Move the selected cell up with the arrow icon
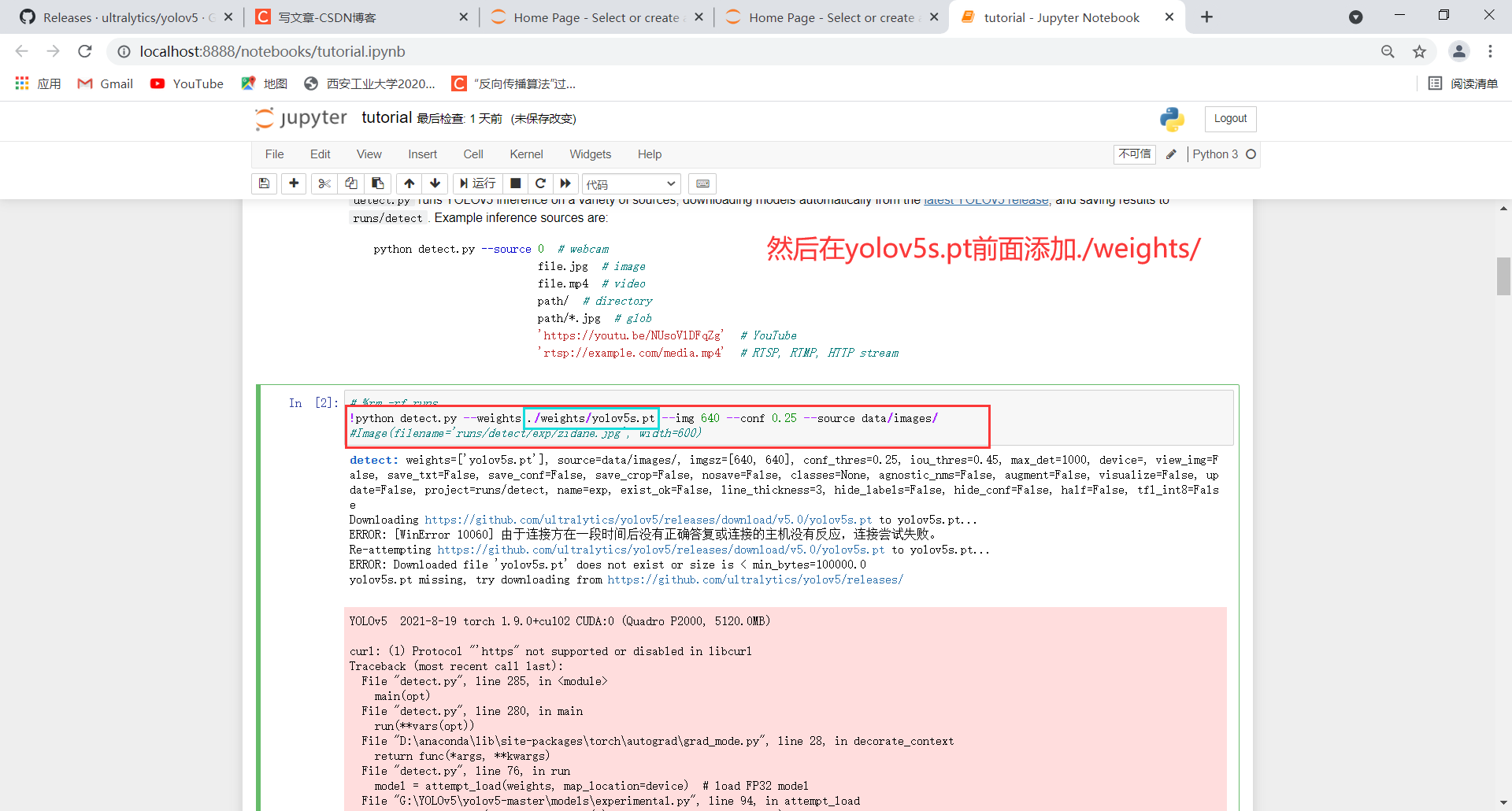The width and height of the screenshot is (1512, 811). pyautogui.click(x=409, y=183)
